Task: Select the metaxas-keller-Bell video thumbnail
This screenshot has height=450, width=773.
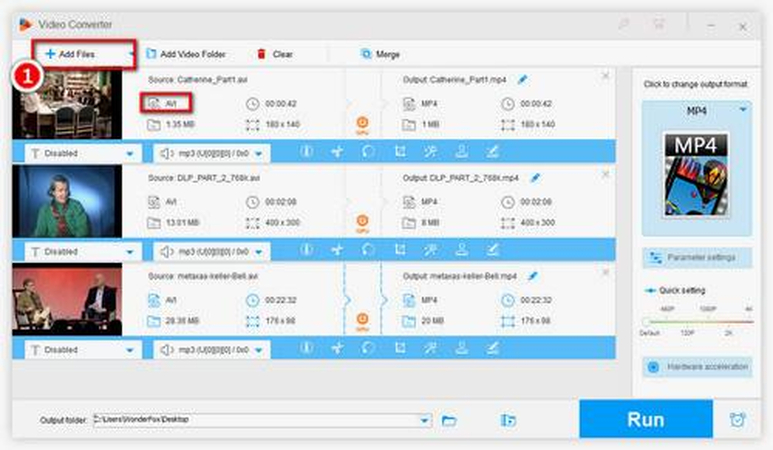Action: (67, 299)
